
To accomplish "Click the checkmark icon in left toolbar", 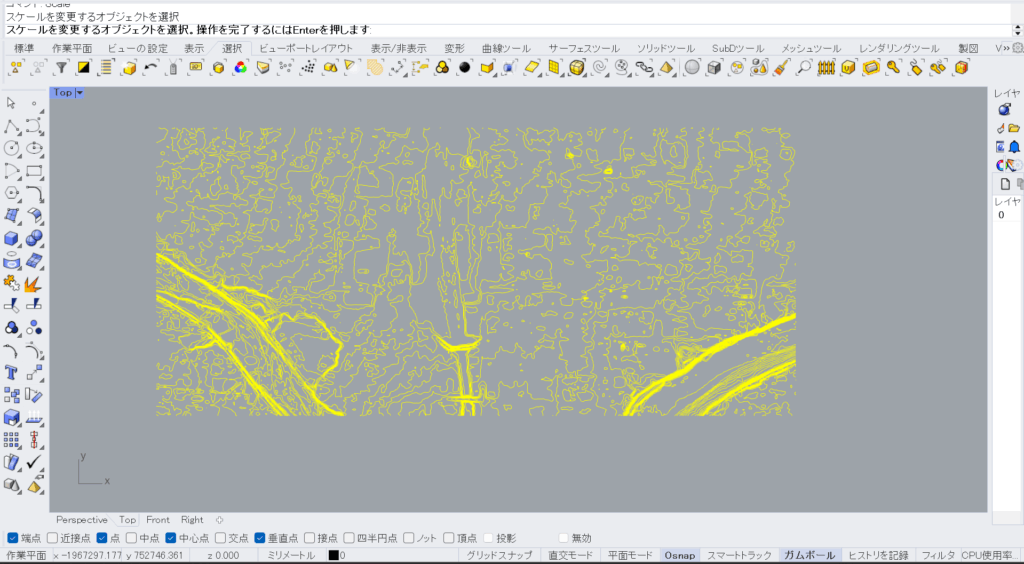I will pyautogui.click(x=34, y=462).
